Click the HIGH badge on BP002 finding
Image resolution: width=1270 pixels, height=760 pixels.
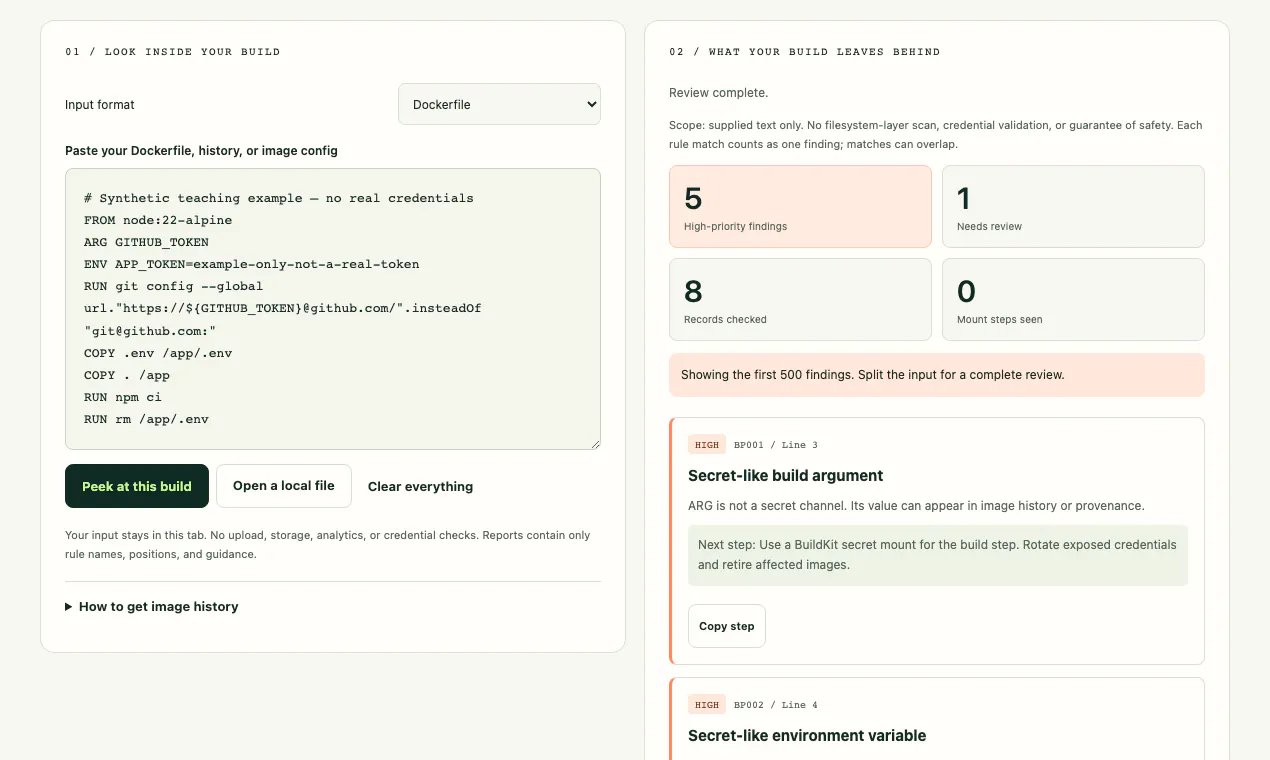click(707, 705)
